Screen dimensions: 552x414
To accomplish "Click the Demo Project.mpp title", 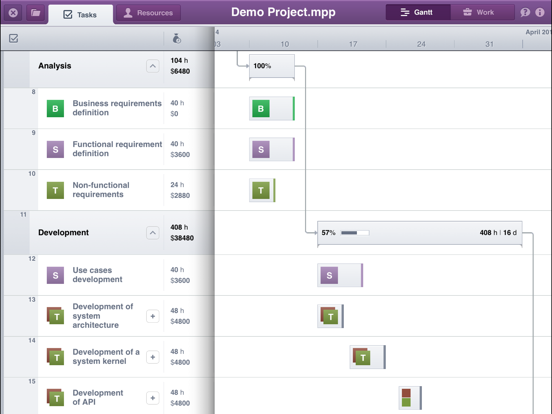I will pyautogui.click(x=283, y=12).
